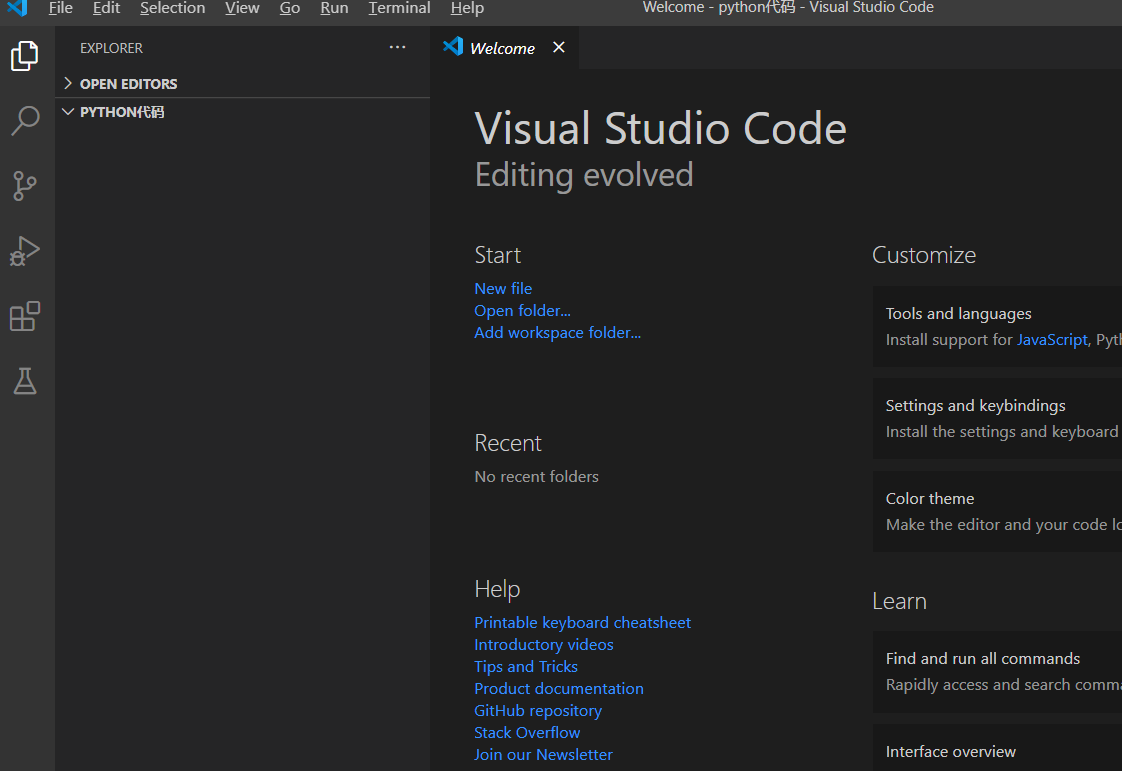
Task: Expand the Open Editors section
Action: (x=128, y=84)
